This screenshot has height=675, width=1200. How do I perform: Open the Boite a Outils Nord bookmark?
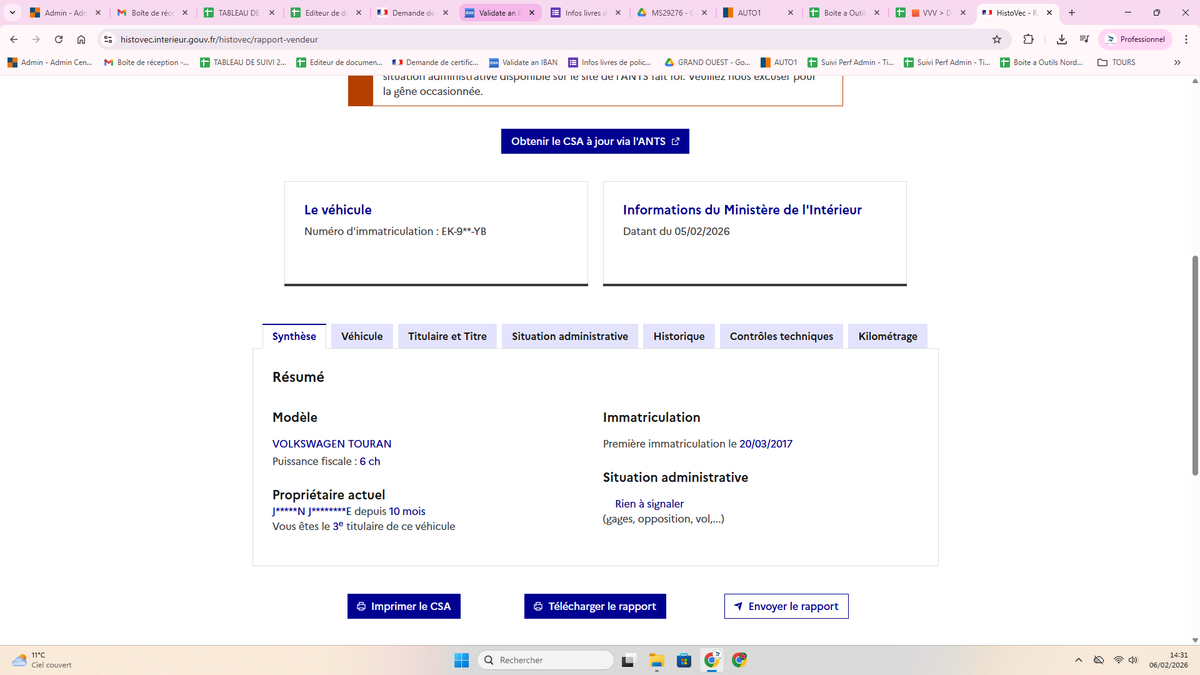1042,62
